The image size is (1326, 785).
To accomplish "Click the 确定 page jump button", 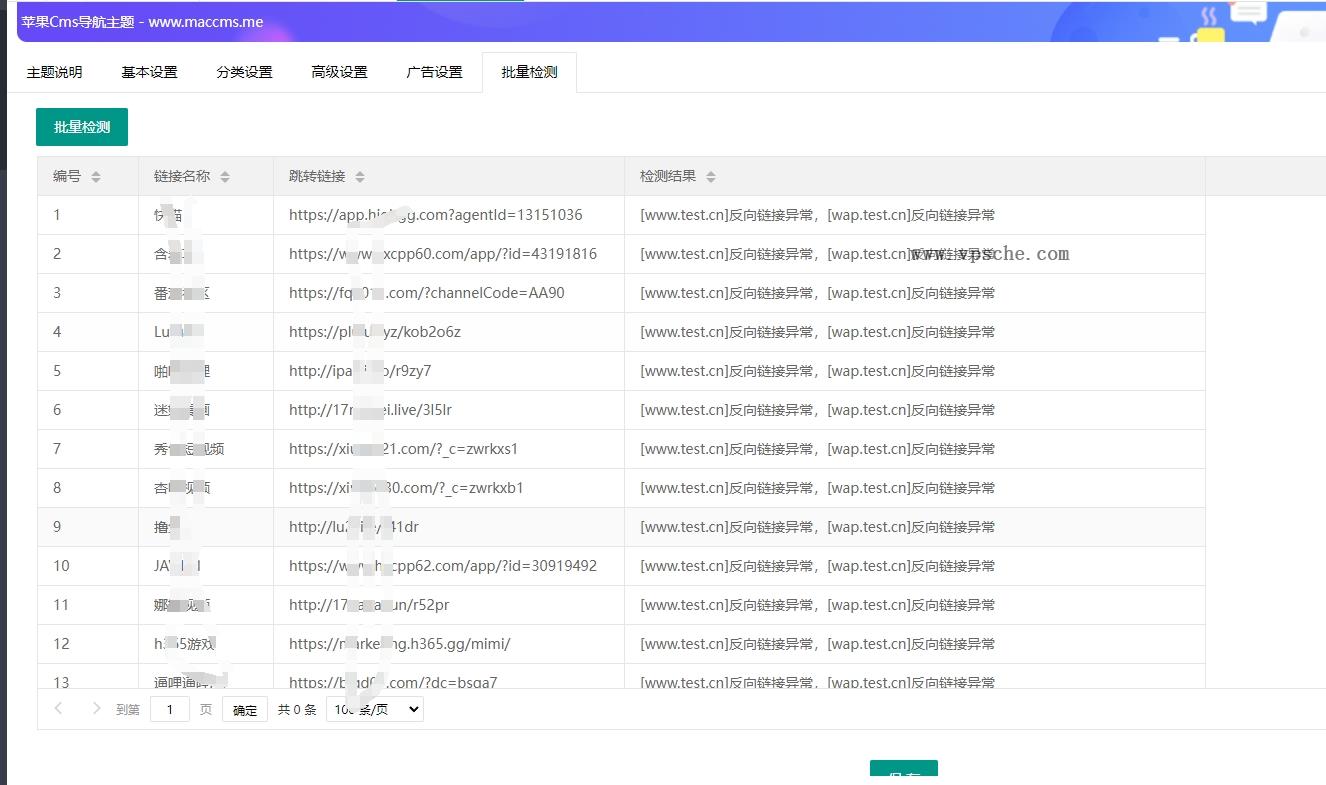I will (245, 710).
